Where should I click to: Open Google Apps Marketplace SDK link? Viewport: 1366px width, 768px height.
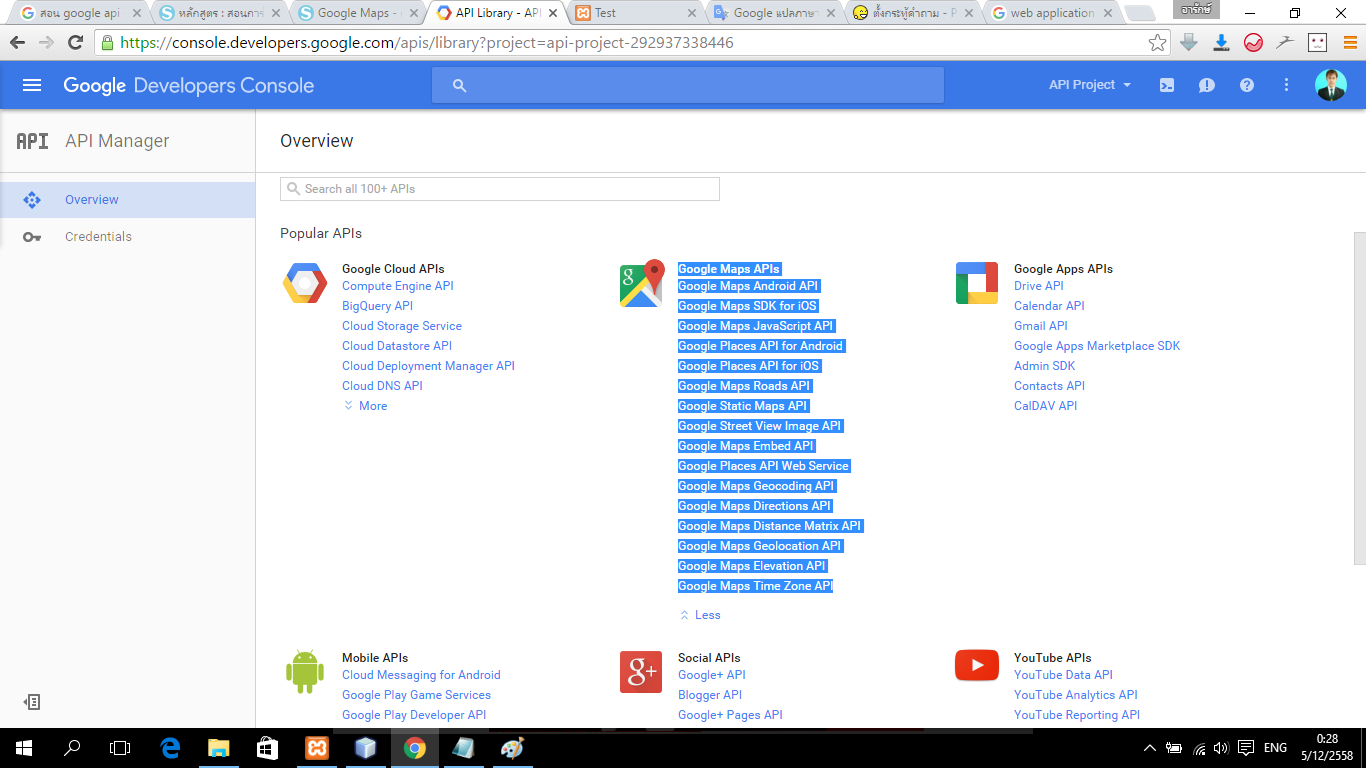pos(1097,346)
